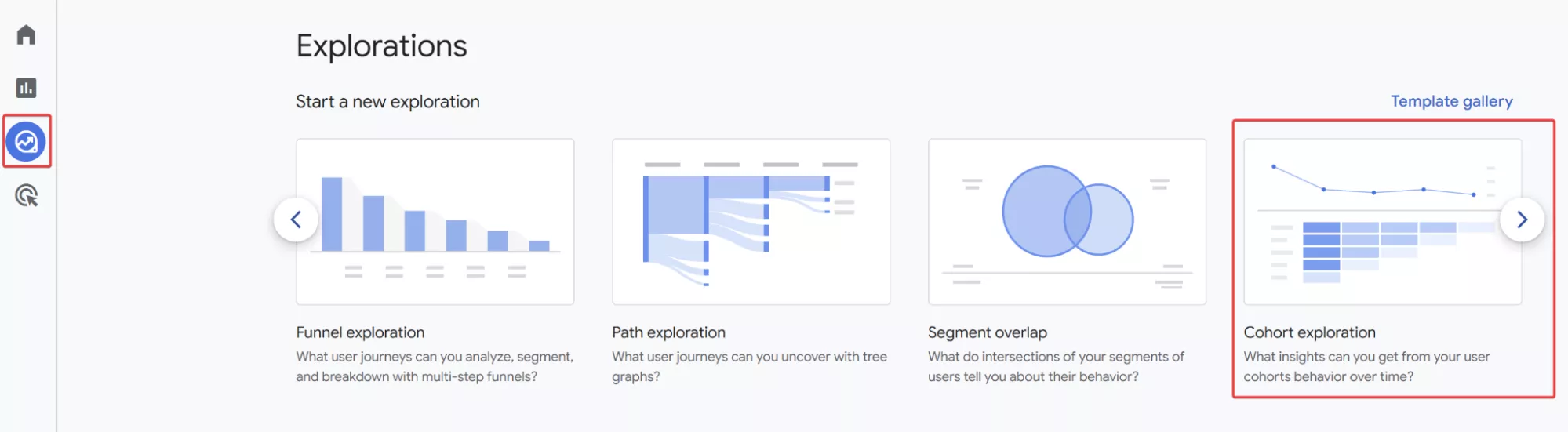1568x432 pixels.
Task: Open the Home icon in sidebar
Action: click(x=26, y=34)
